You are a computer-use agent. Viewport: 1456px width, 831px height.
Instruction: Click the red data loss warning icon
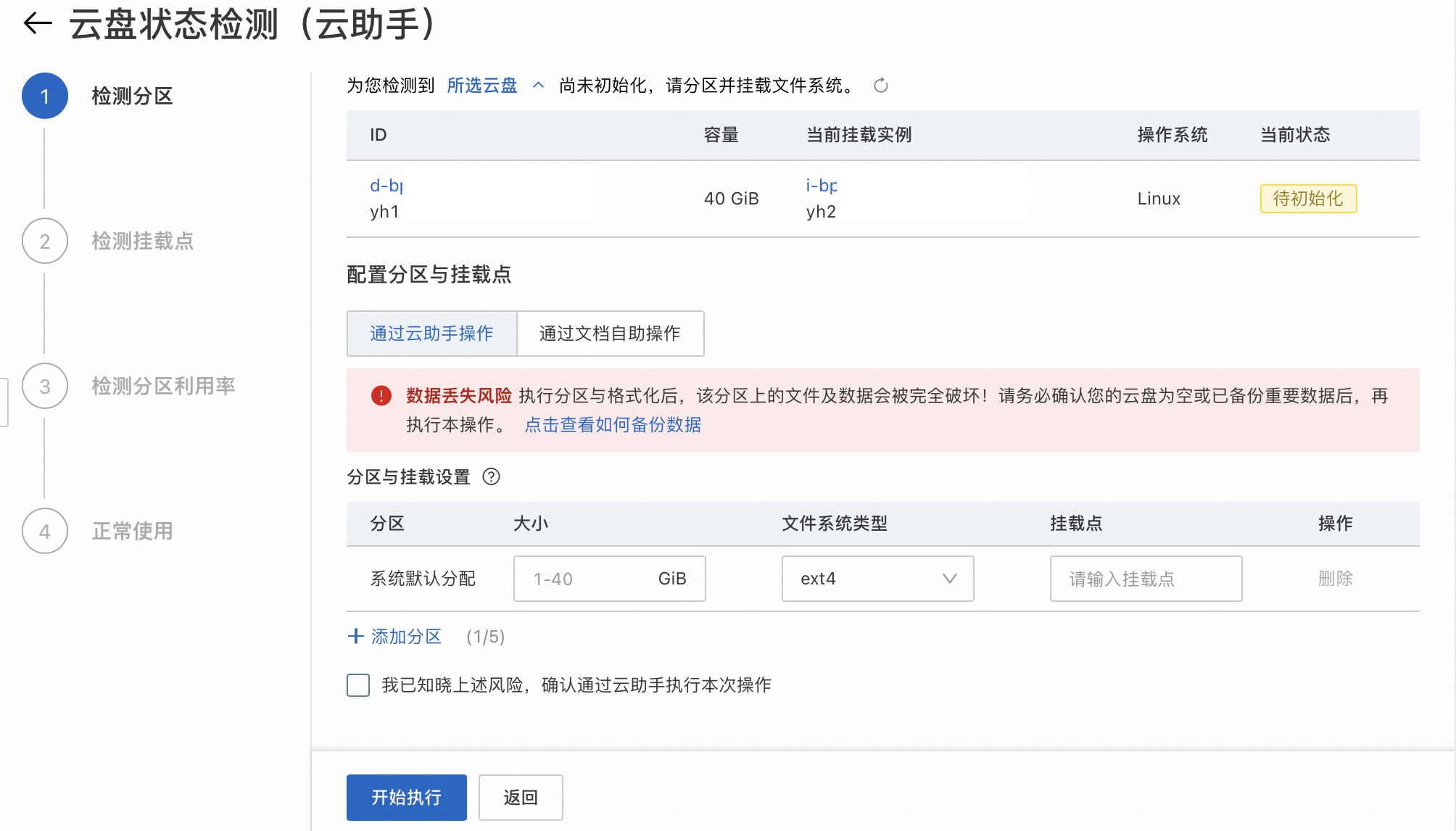[x=381, y=395]
